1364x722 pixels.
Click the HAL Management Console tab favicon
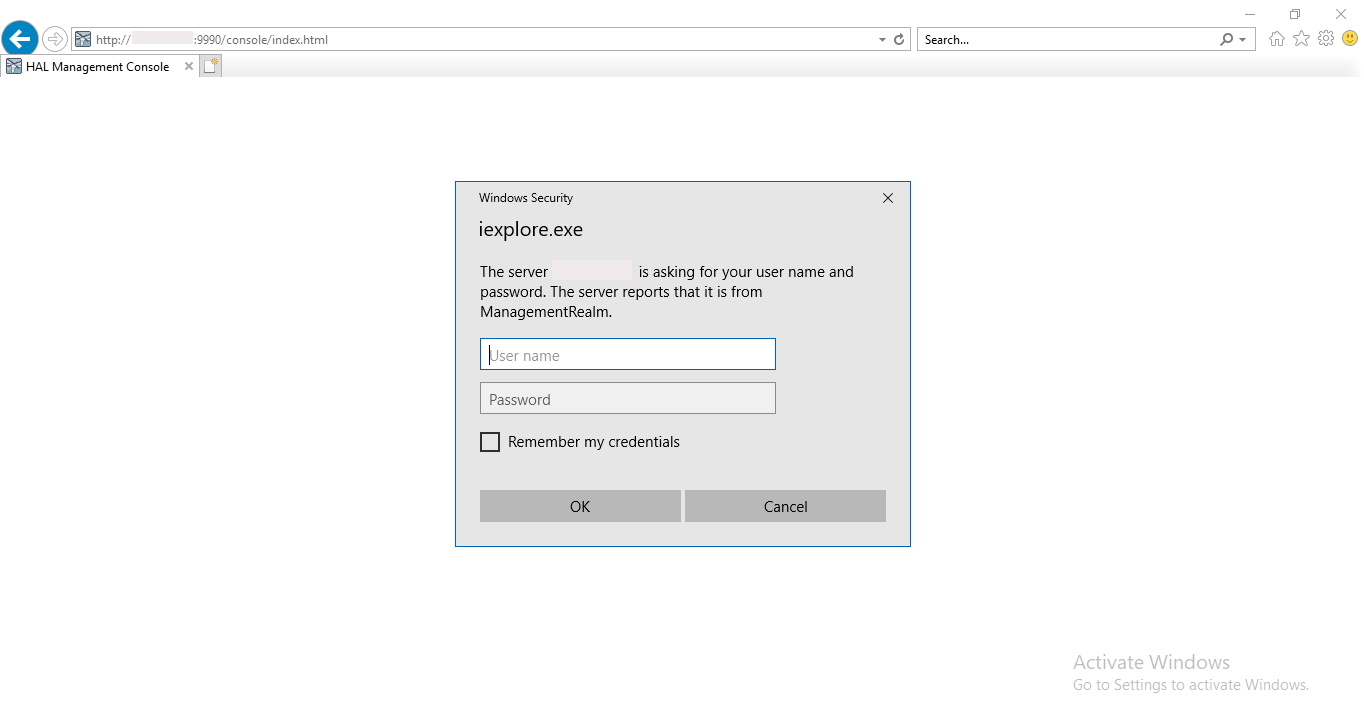[x=14, y=67]
